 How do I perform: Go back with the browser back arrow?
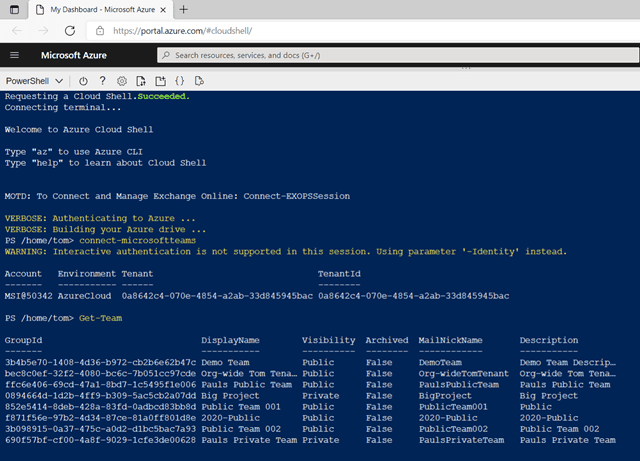17,31
